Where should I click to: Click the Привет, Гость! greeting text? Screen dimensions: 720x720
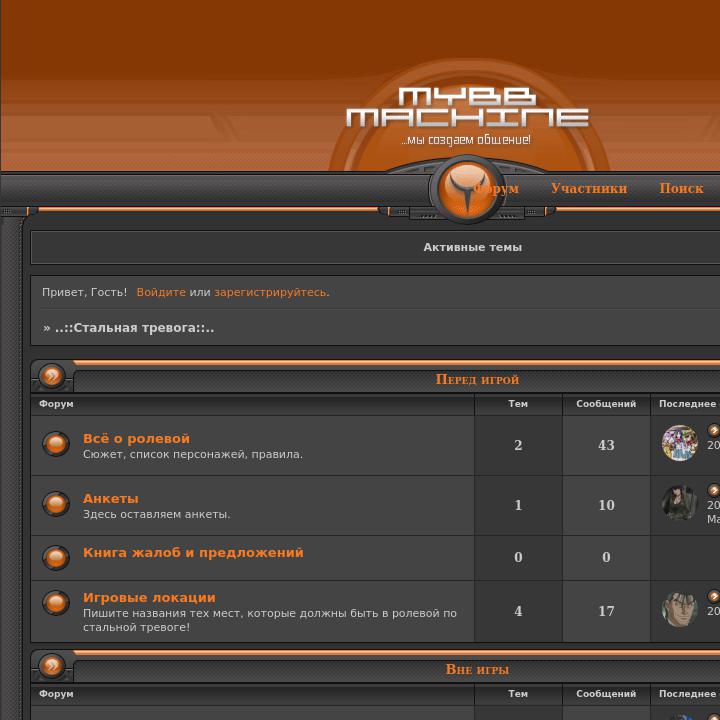[84, 292]
